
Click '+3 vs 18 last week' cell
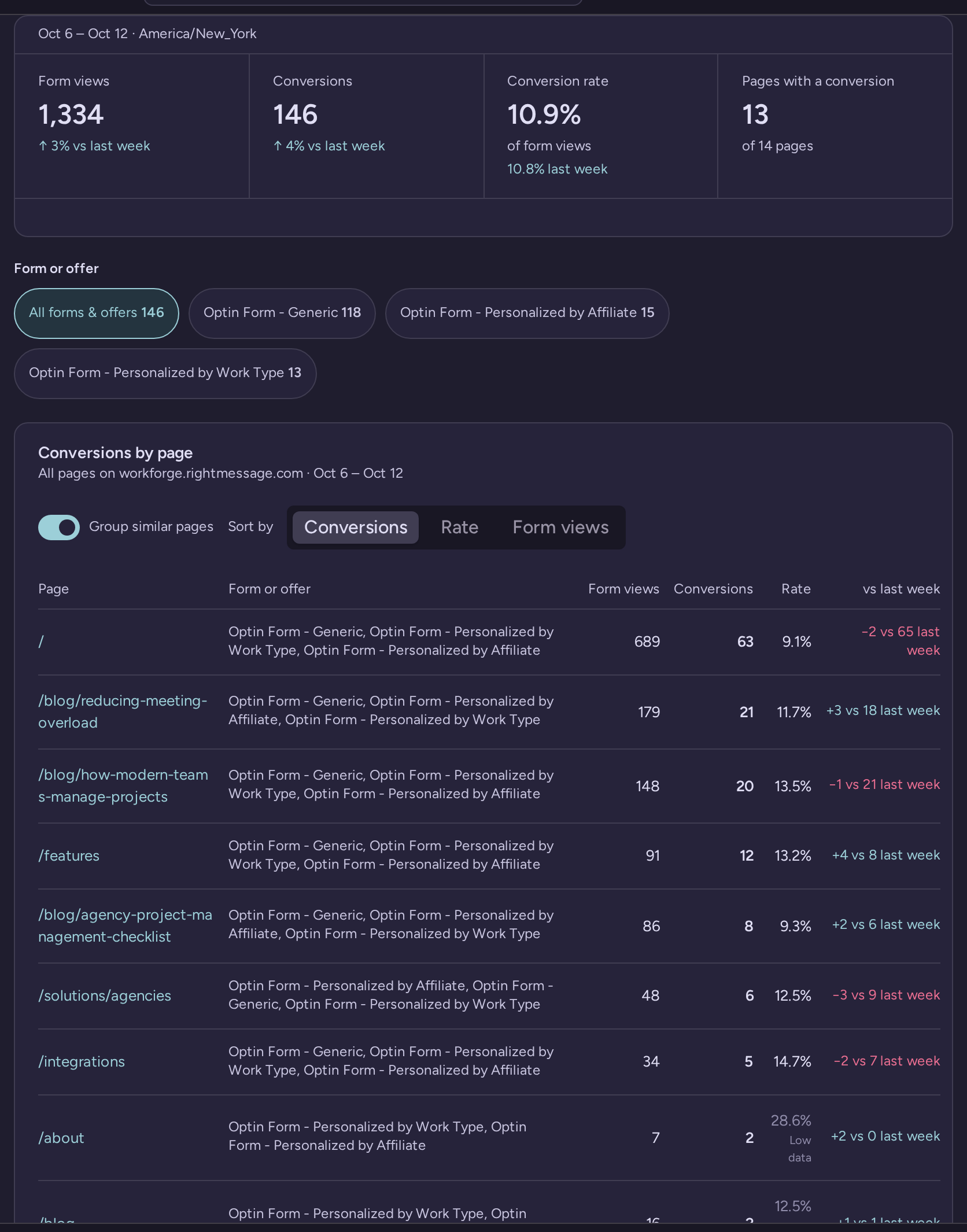883,710
